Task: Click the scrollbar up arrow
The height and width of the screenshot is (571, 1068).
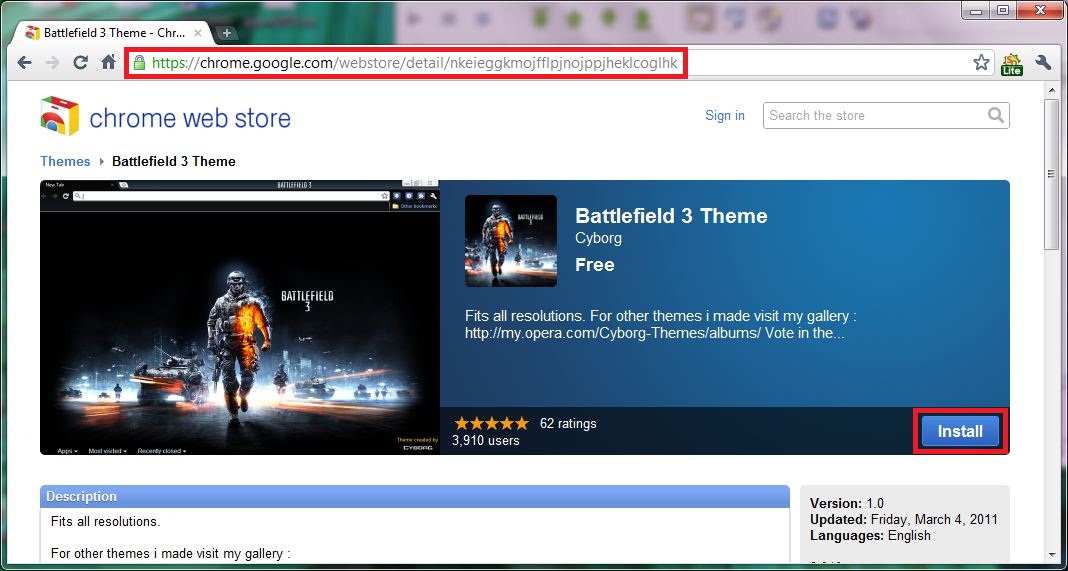Action: coord(1053,91)
